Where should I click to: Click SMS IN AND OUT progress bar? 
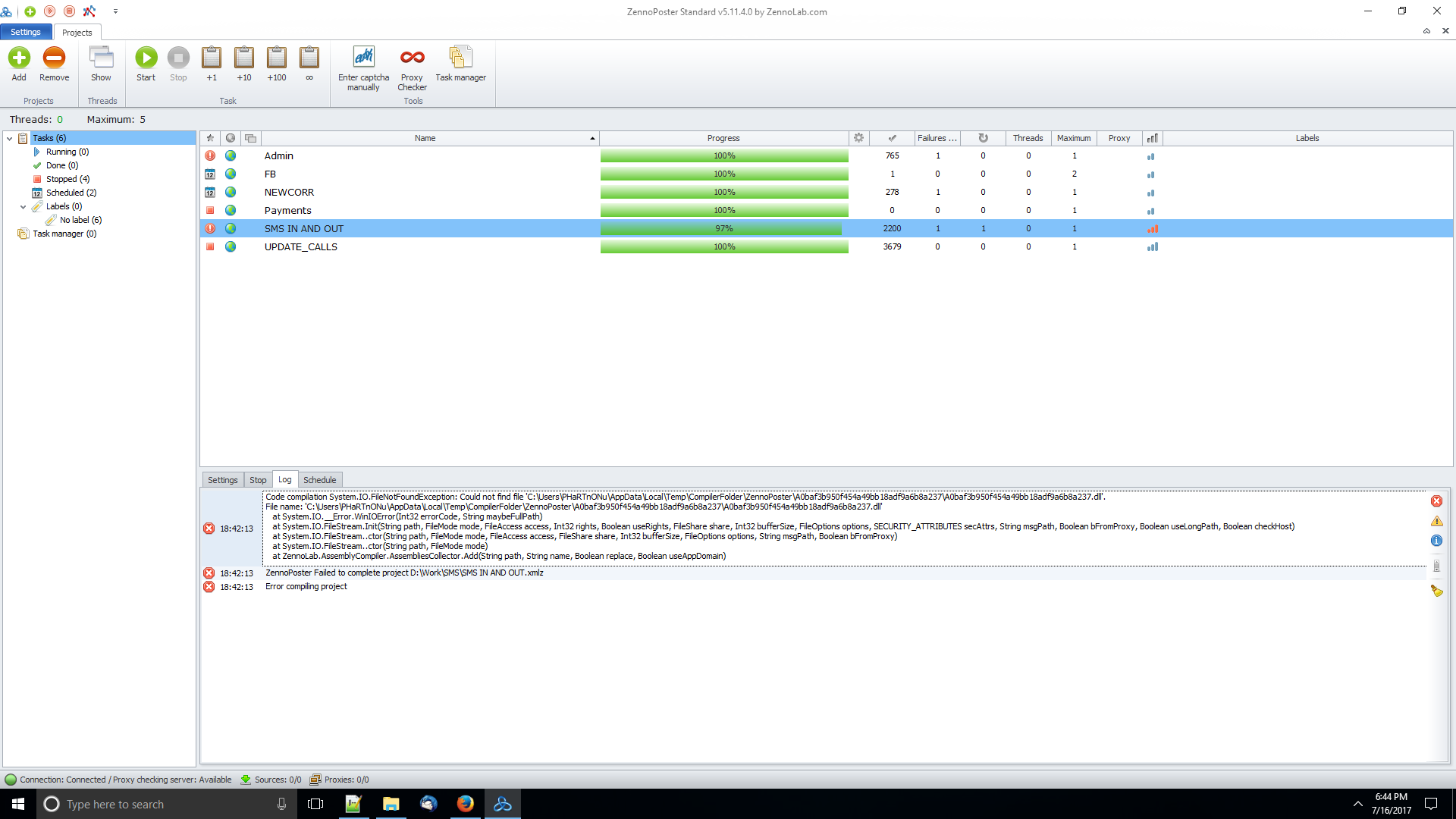click(723, 229)
